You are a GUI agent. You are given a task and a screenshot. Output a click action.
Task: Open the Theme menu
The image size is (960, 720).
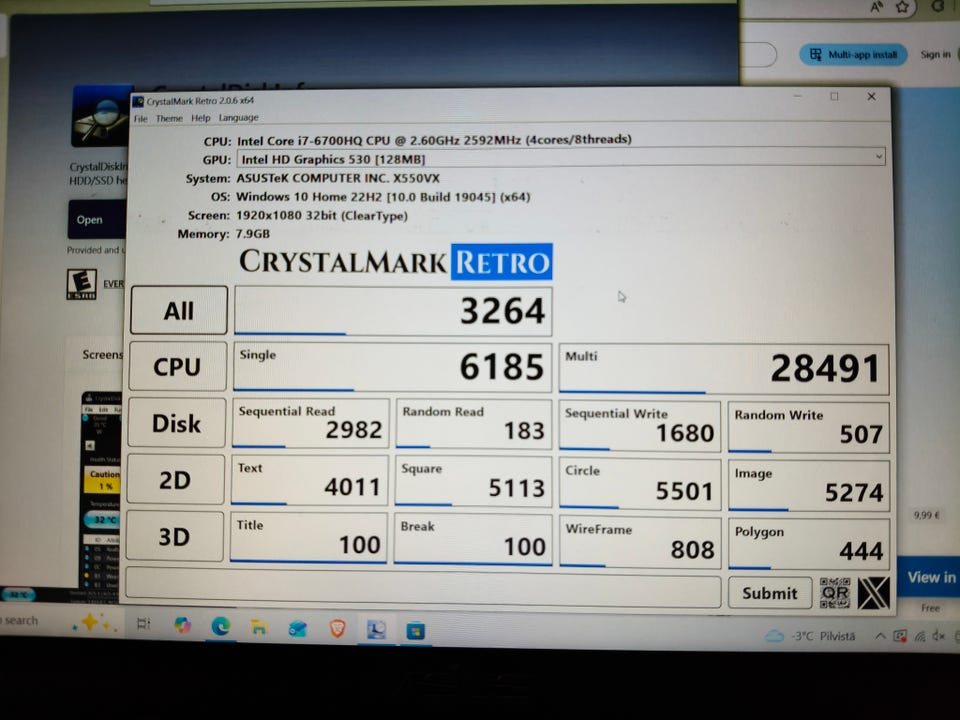169,118
